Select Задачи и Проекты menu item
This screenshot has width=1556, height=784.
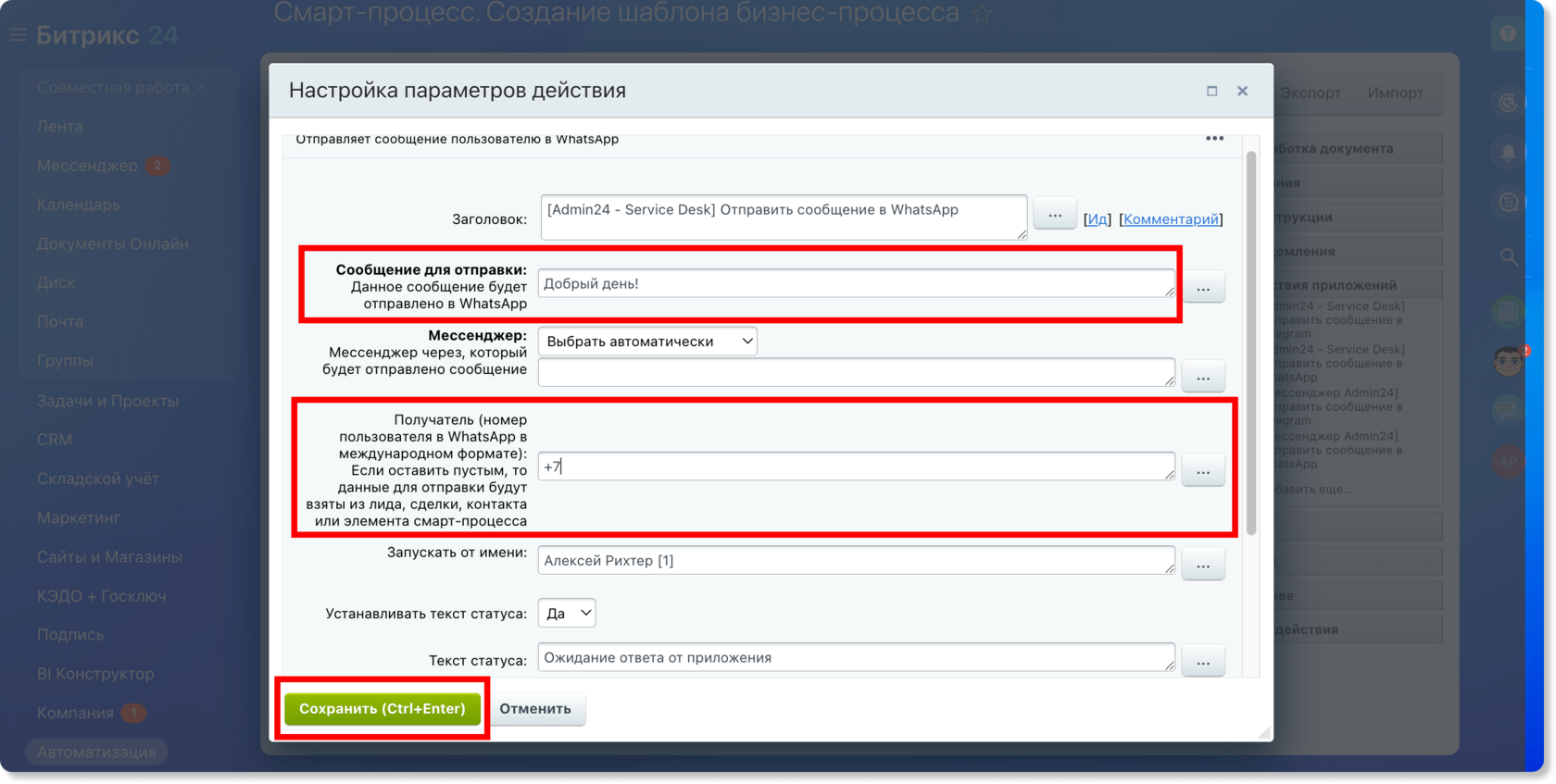(x=108, y=401)
